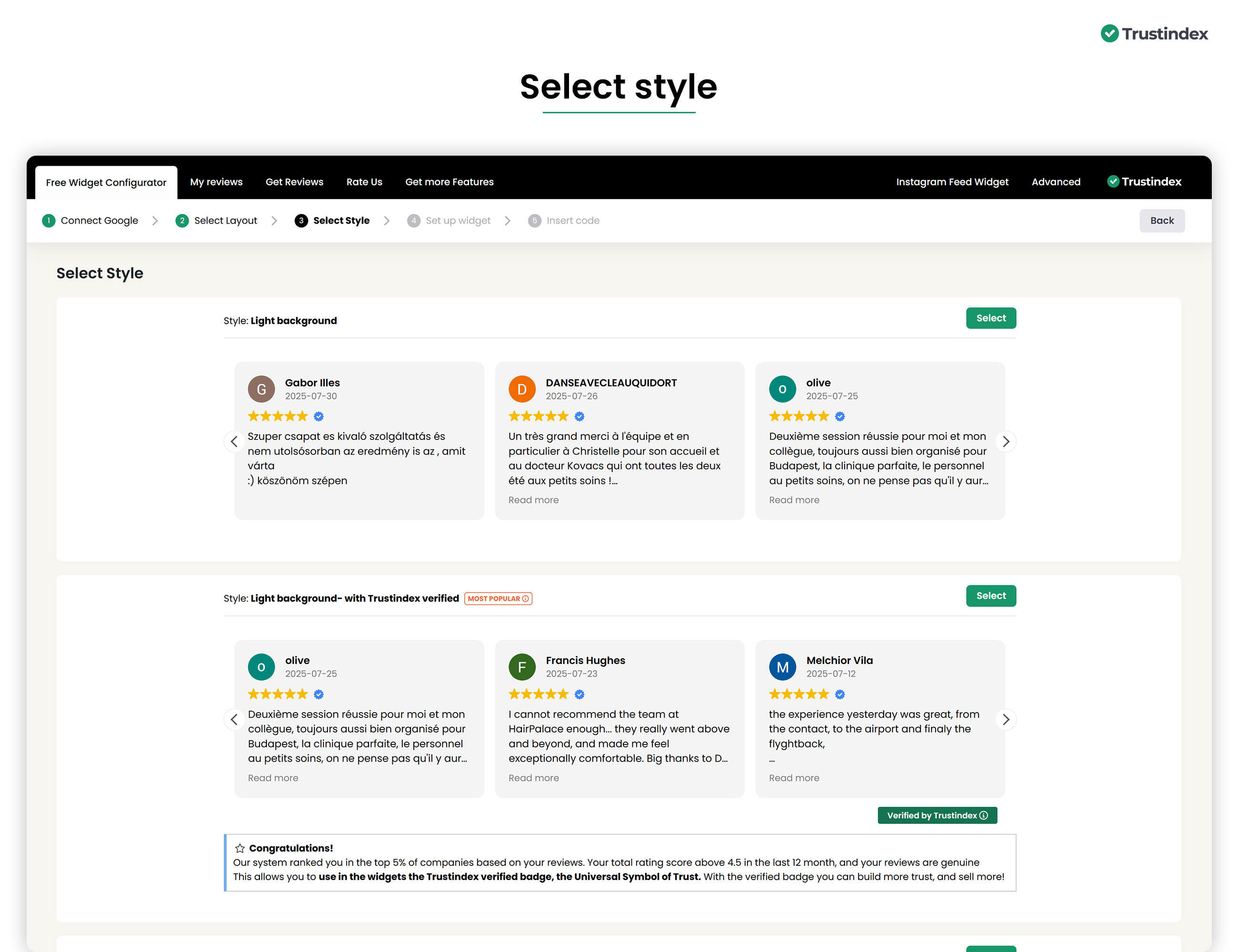Image resolution: width=1238 pixels, height=952 pixels.
Task: Click the Trustindex logo in the black navbar
Action: (1144, 182)
